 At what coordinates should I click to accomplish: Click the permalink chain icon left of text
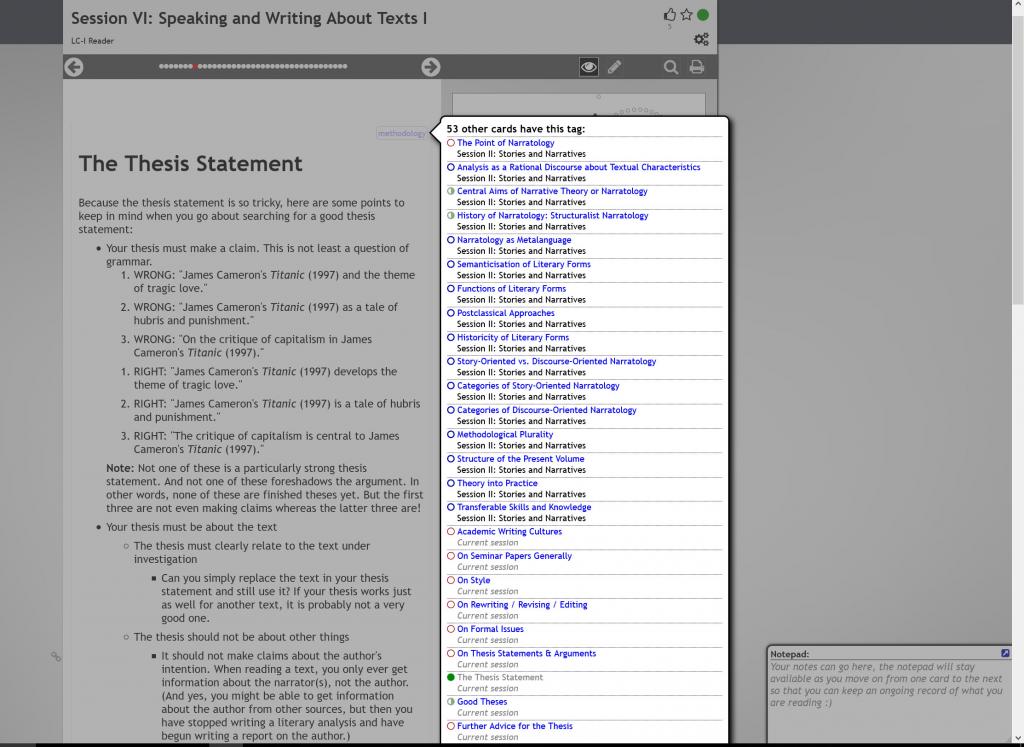tap(56, 656)
